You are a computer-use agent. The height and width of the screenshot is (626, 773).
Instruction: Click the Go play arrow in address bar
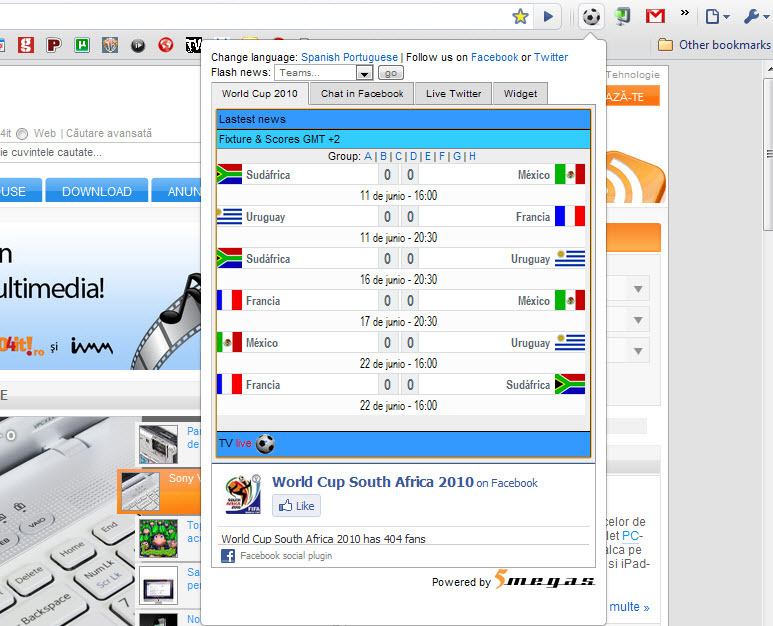coord(548,17)
